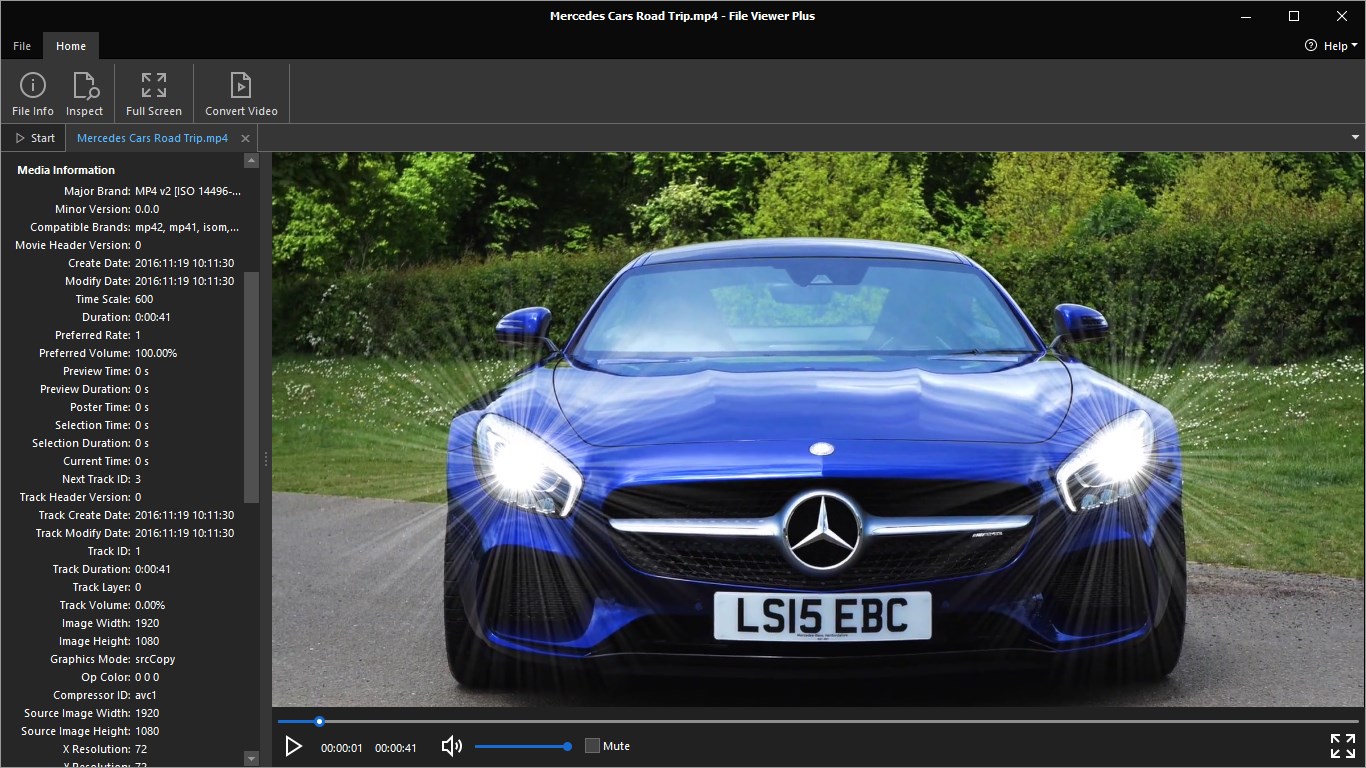Viewport: 1366px width, 768px height.
Task: Click the Track Volume value 0.00%
Action: click(x=150, y=605)
